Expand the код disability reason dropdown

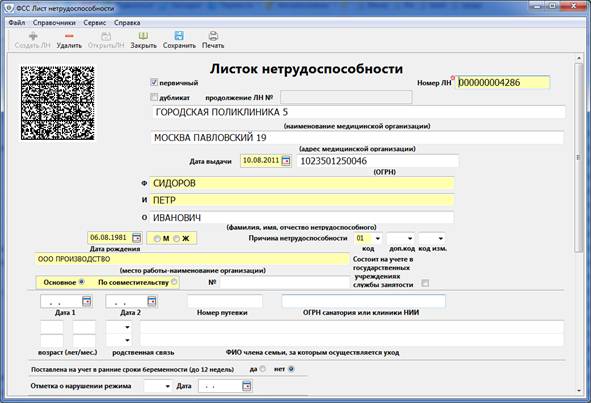(378, 238)
